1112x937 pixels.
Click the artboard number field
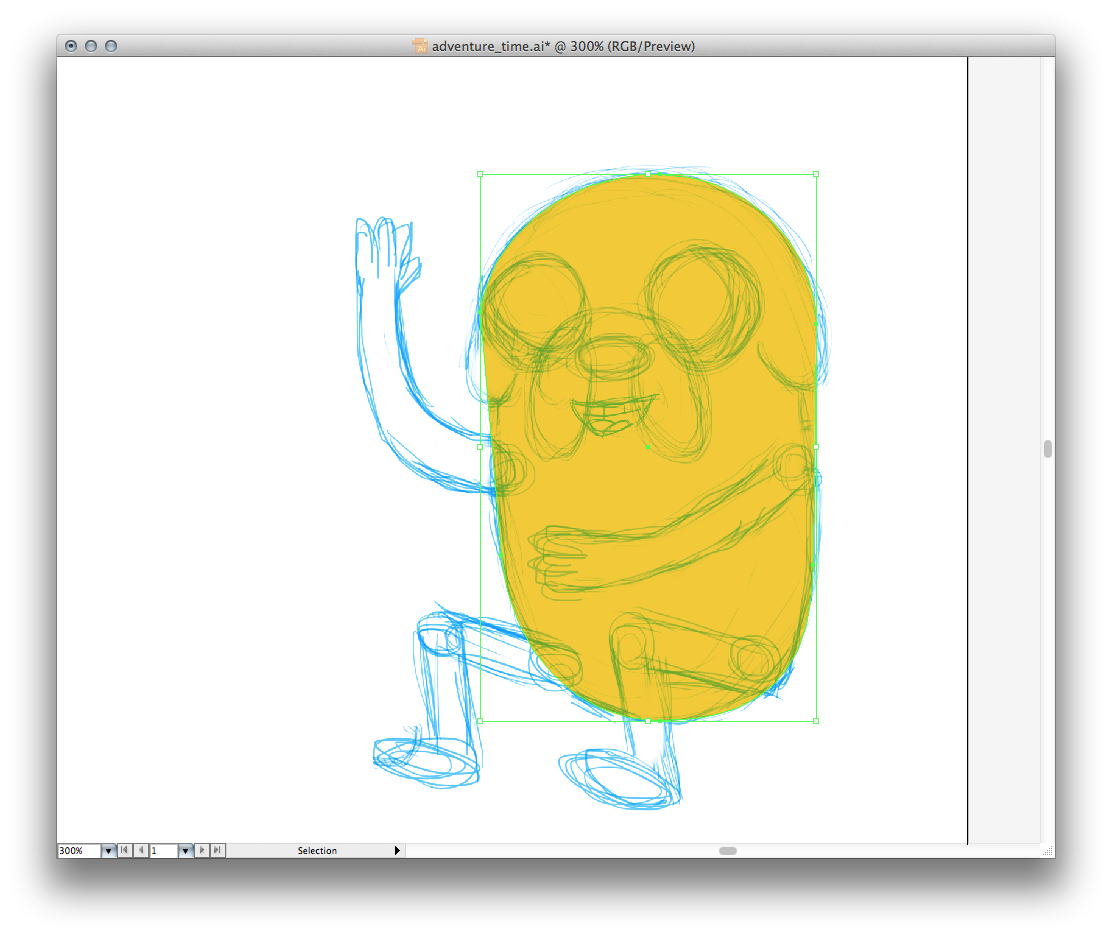pyautogui.click(x=162, y=850)
